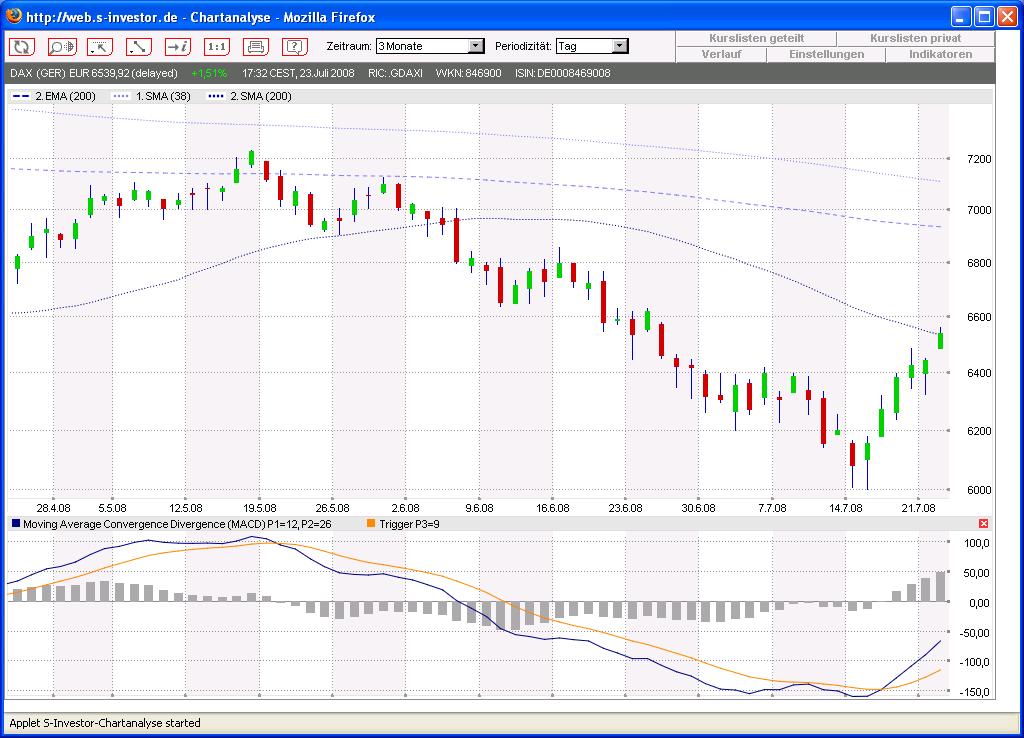Click the 23.6.08 date axis label
The height and width of the screenshot is (738, 1024).
point(625,507)
